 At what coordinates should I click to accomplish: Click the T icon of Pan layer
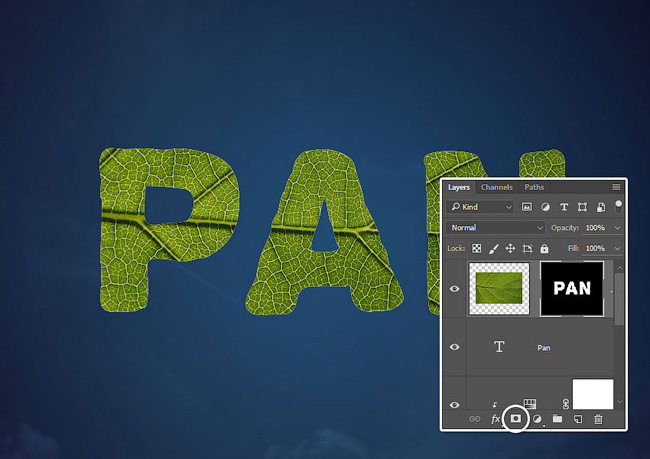[499, 347]
